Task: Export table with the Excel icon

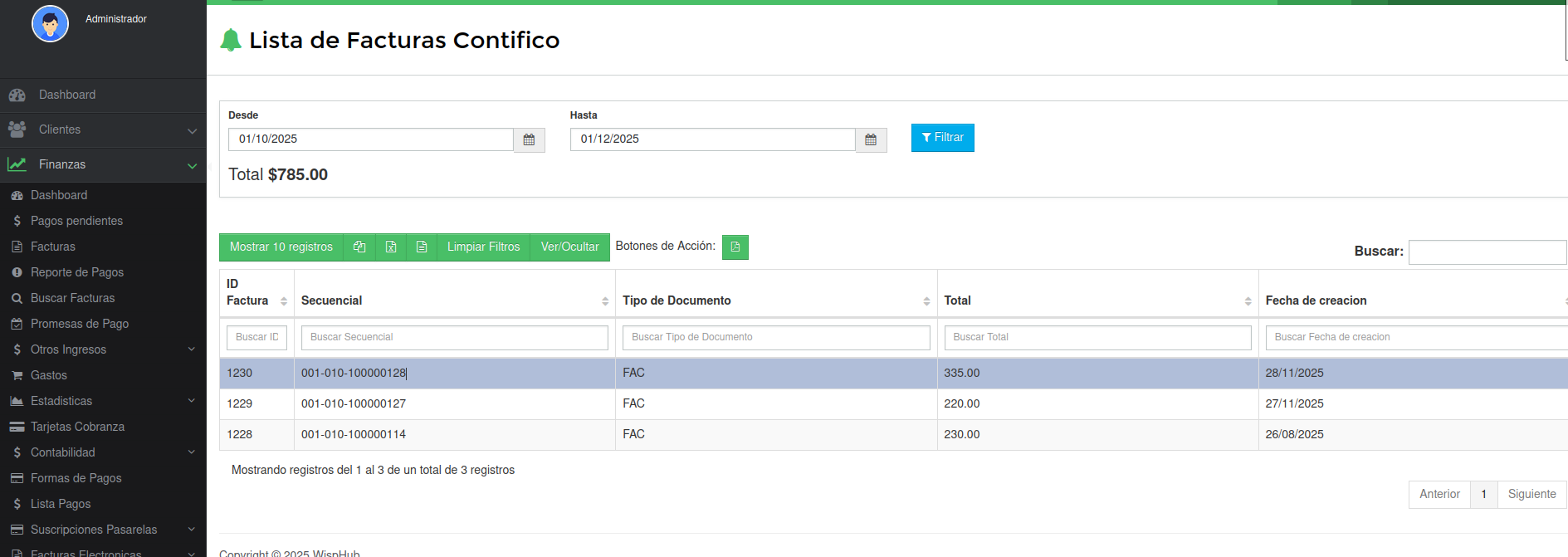Action: point(391,247)
